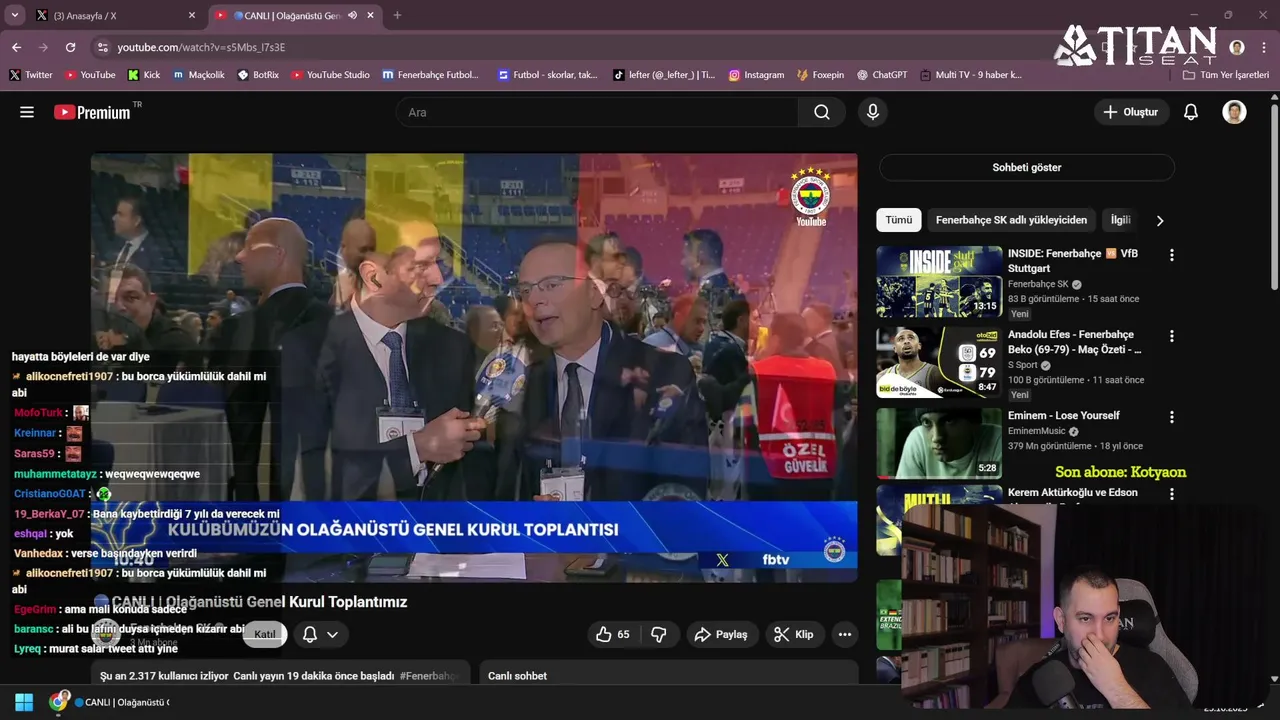Open the Anadolu Efes - Fenerbahçe Beko thumbnail
This screenshot has height=720, width=1280.
[939, 363]
